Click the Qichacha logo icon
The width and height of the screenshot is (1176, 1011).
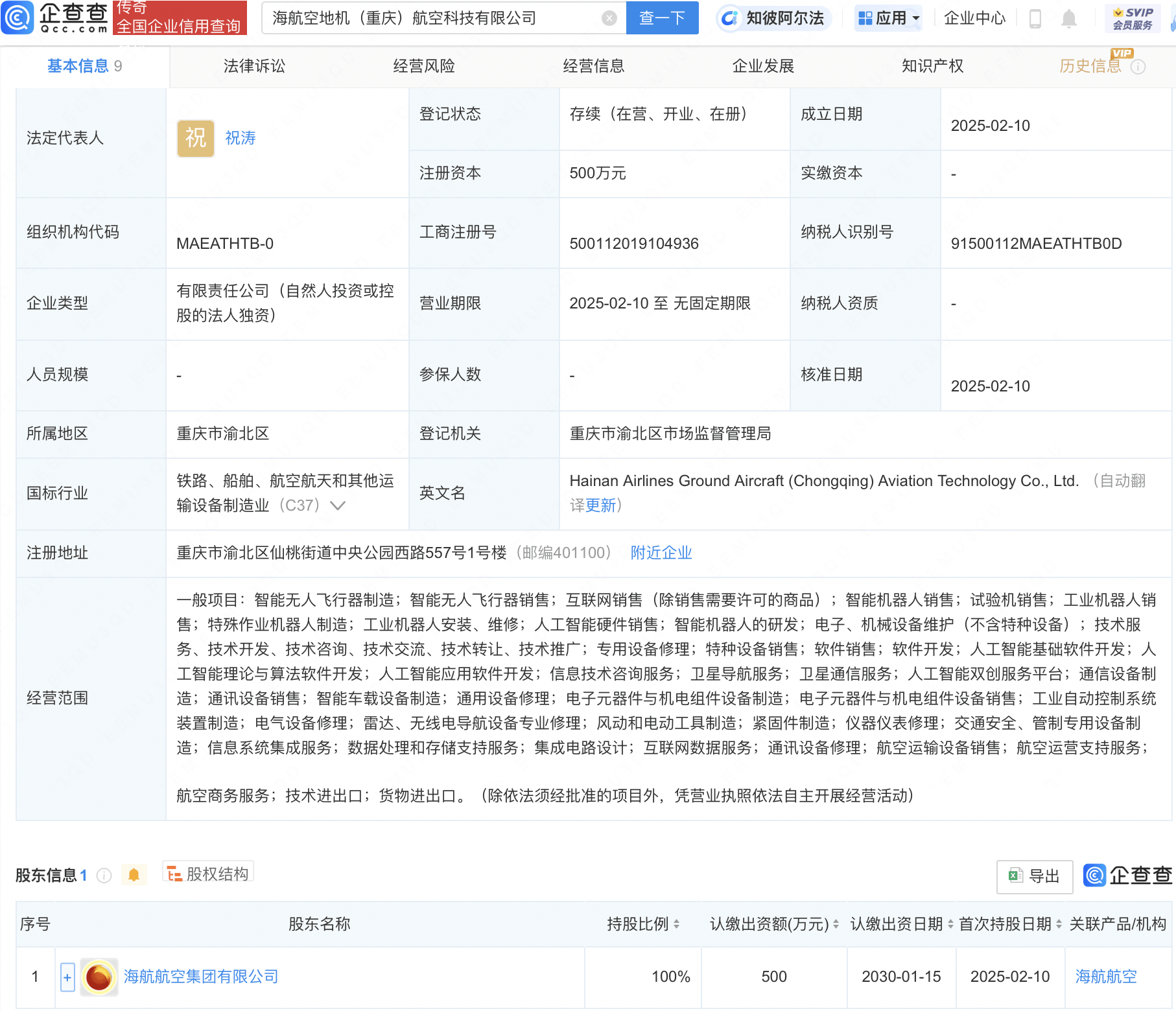[x=18, y=17]
